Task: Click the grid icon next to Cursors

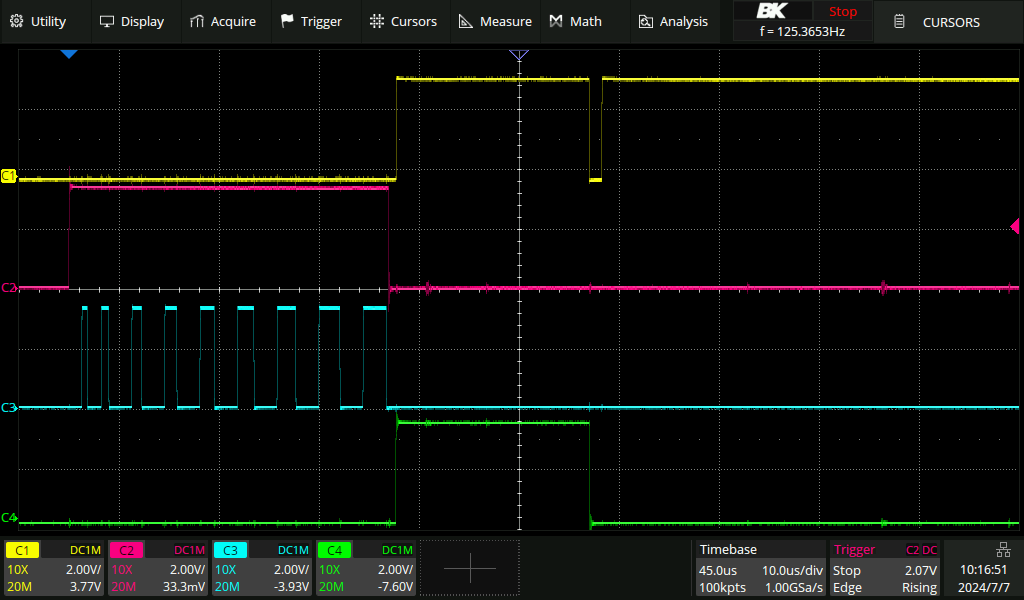Action: click(x=377, y=21)
